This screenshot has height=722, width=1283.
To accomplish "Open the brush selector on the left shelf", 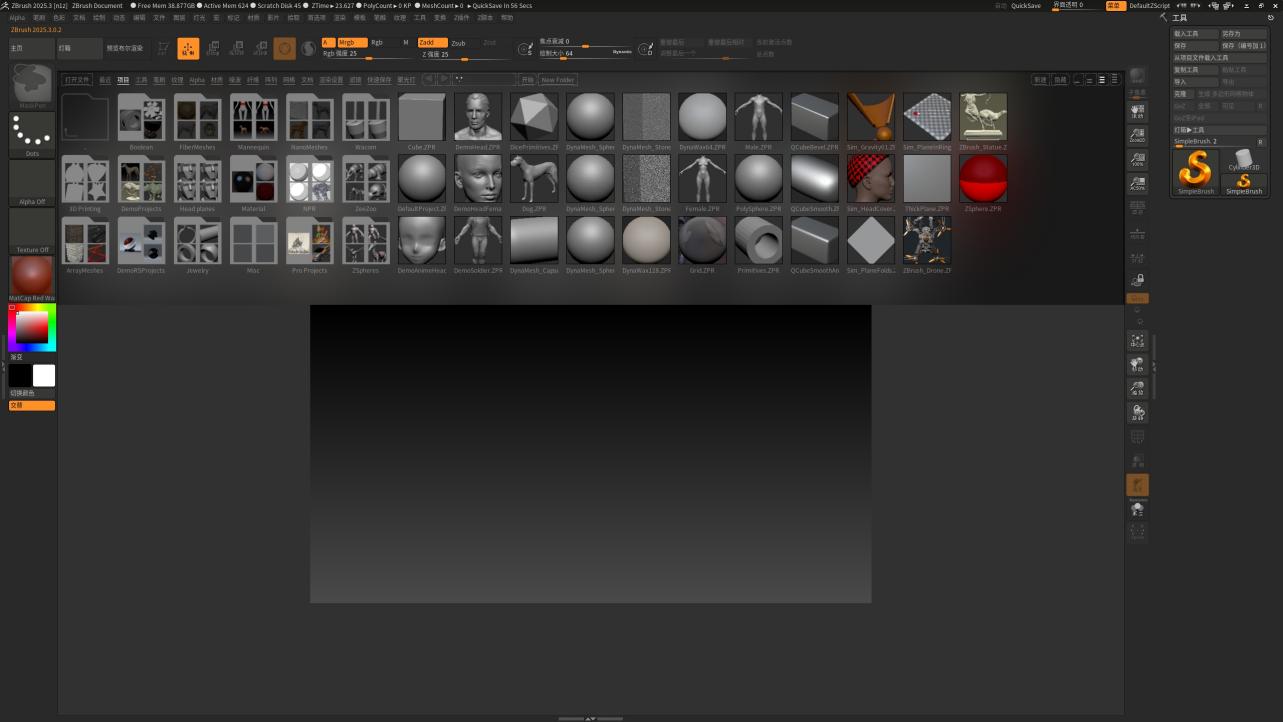I will (31, 85).
